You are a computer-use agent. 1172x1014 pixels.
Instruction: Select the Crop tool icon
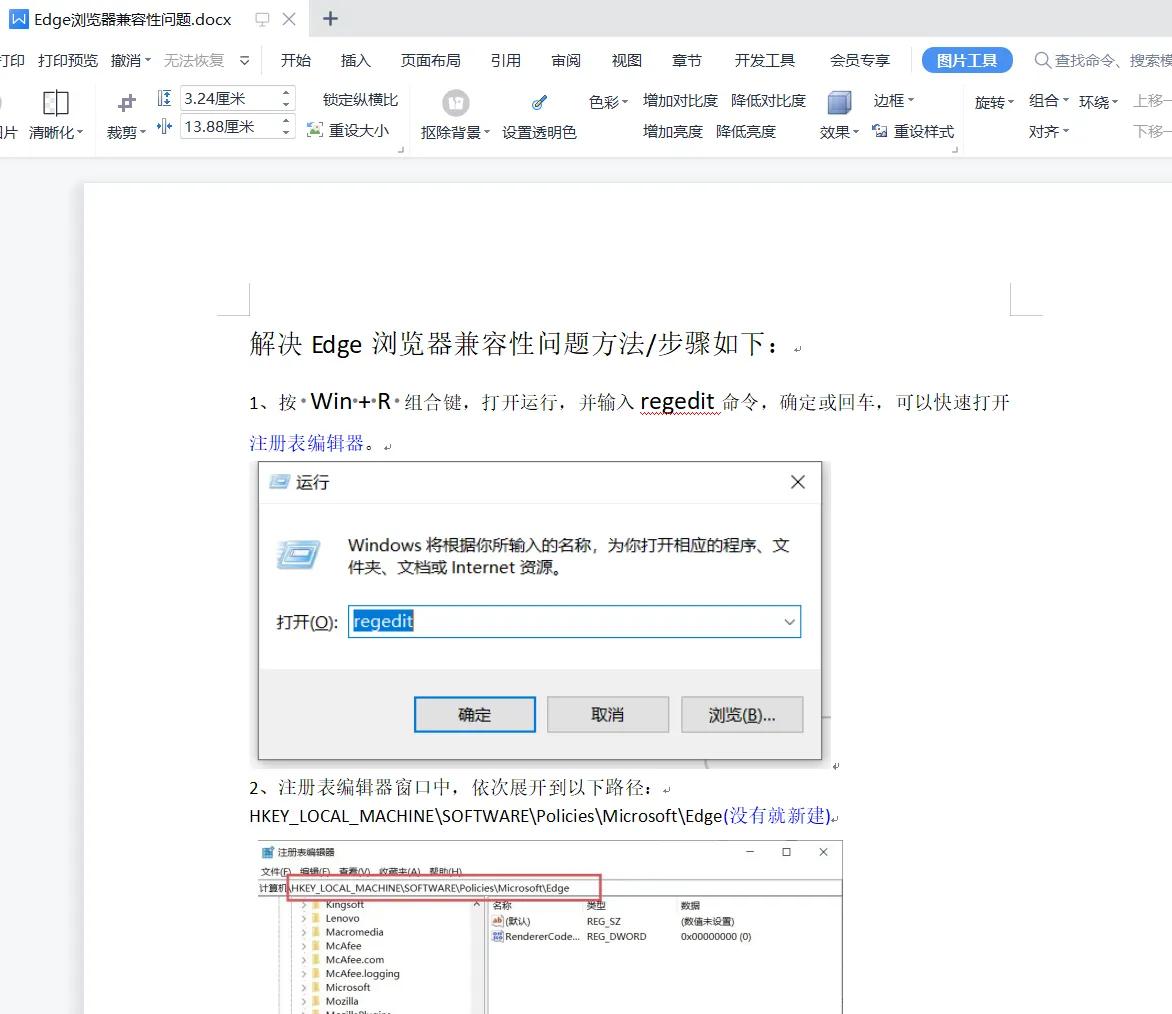(x=126, y=103)
